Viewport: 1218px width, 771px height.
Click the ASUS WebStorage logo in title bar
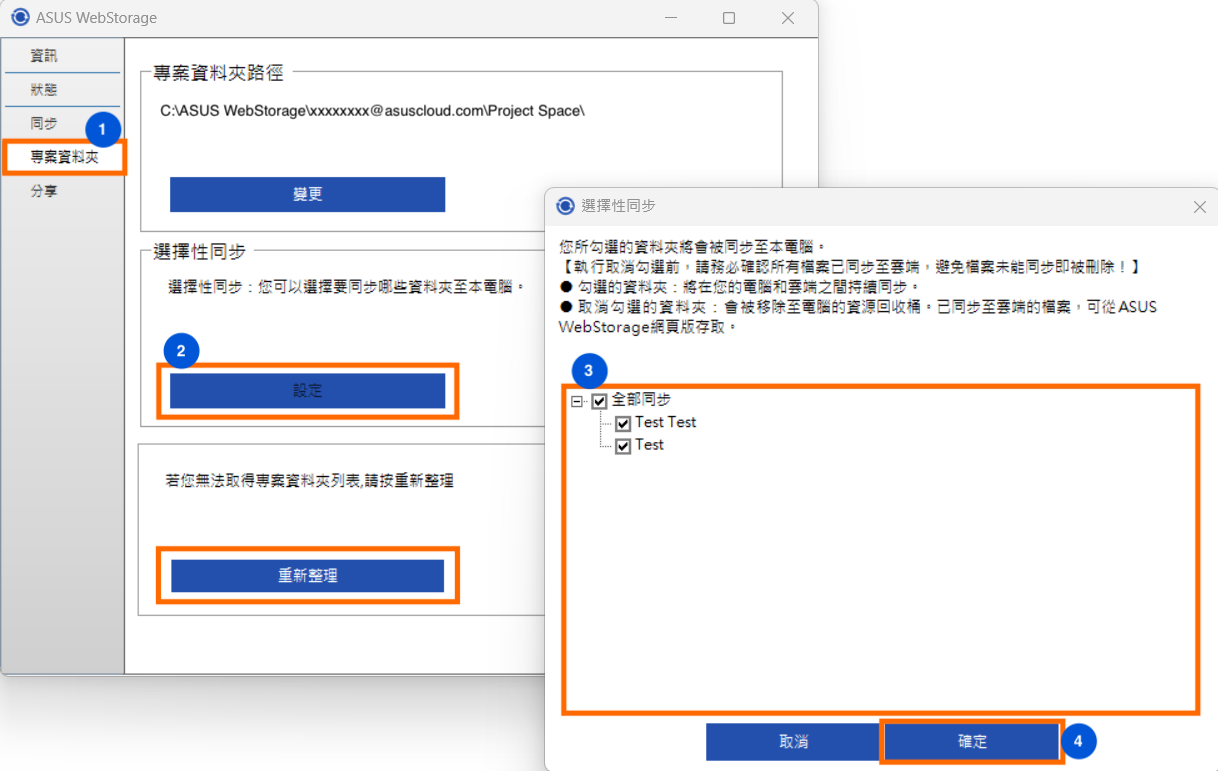19,18
